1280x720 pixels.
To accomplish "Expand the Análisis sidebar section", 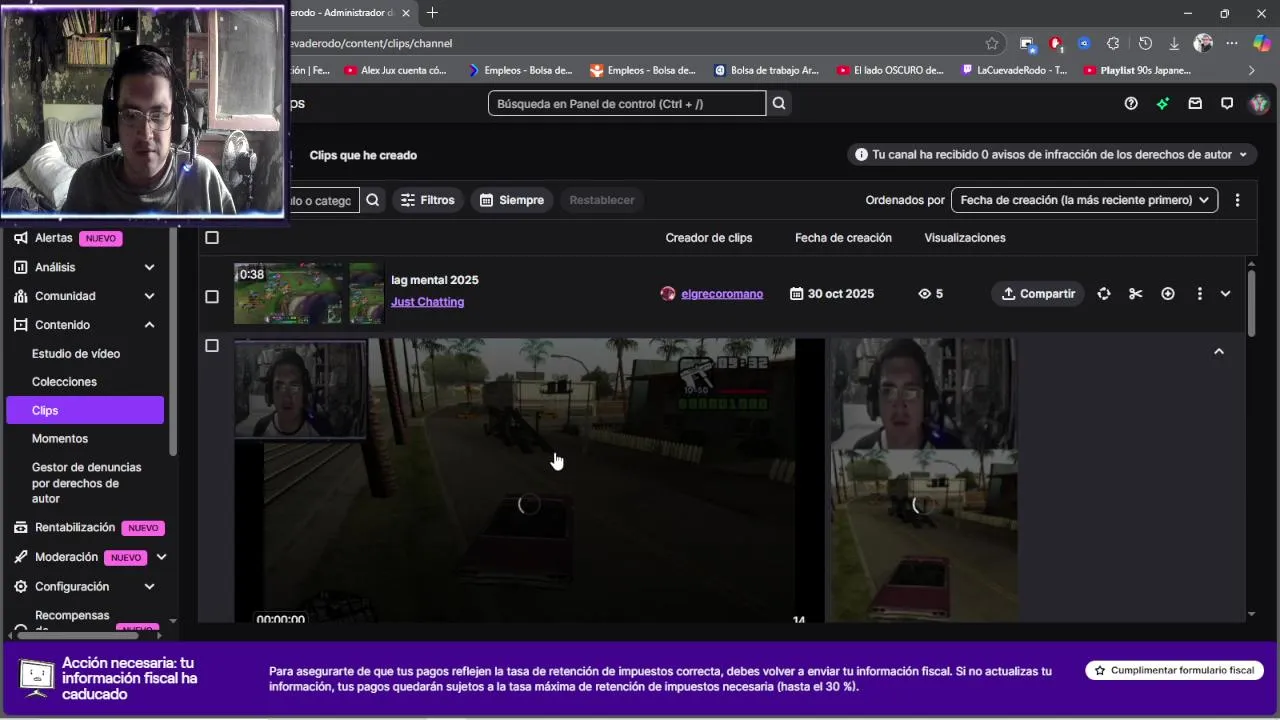I will point(149,267).
